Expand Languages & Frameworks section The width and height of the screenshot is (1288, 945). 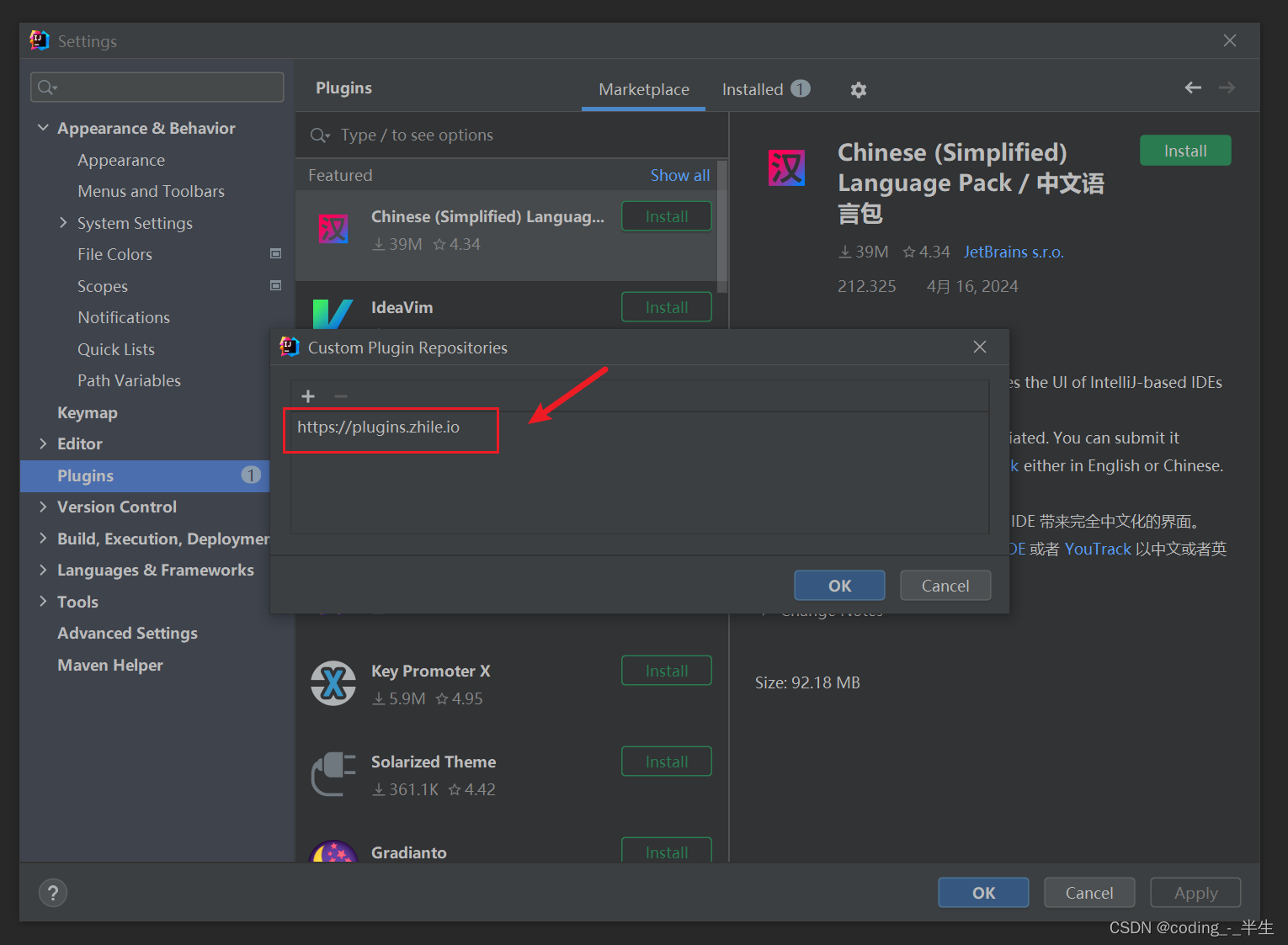(x=43, y=570)
